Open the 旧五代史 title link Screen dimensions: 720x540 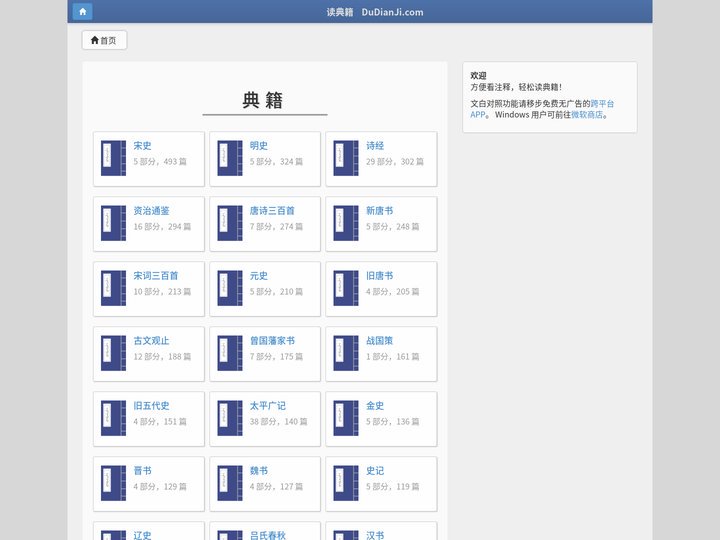[x=152, y=405]
